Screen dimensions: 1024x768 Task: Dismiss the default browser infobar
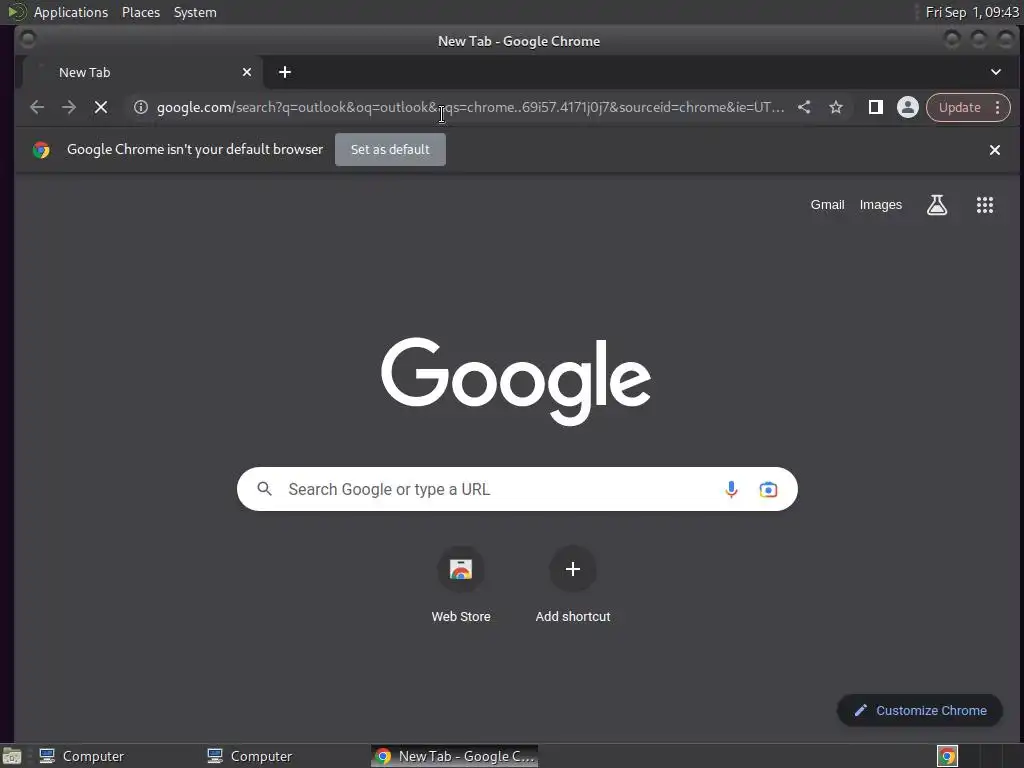pyautogui.click(x=995, y=150)
